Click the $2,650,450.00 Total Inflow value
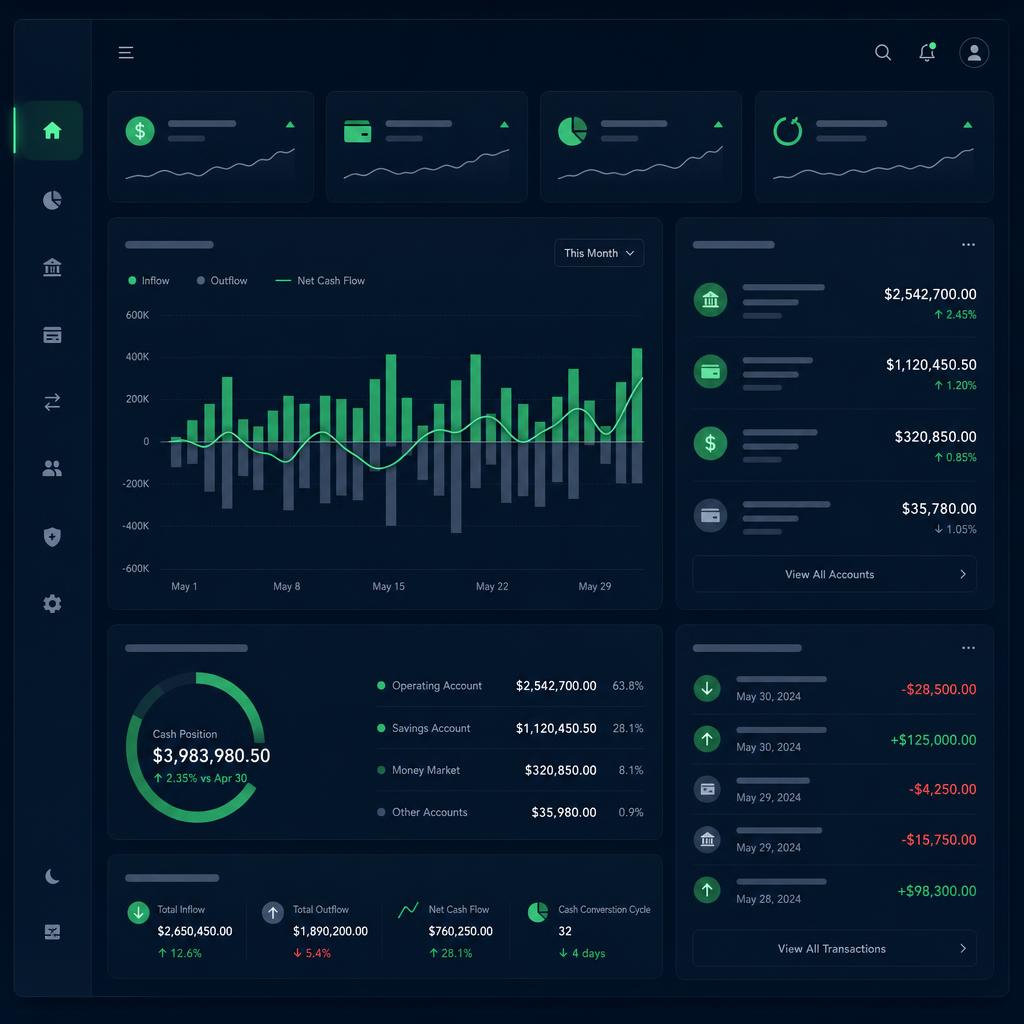This screenshot has width=1024, height=1024. pyautogui.click(x=195, y=931)
